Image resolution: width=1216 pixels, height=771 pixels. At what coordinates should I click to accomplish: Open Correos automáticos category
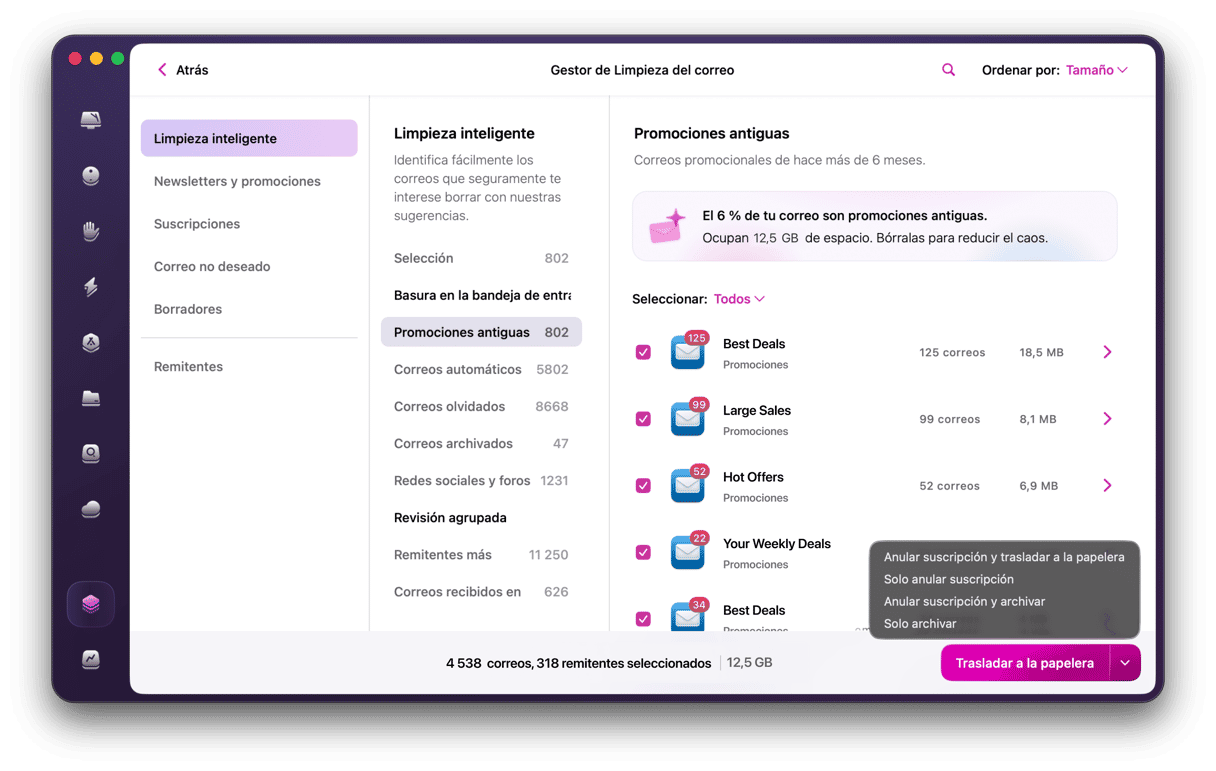point(481,369)
